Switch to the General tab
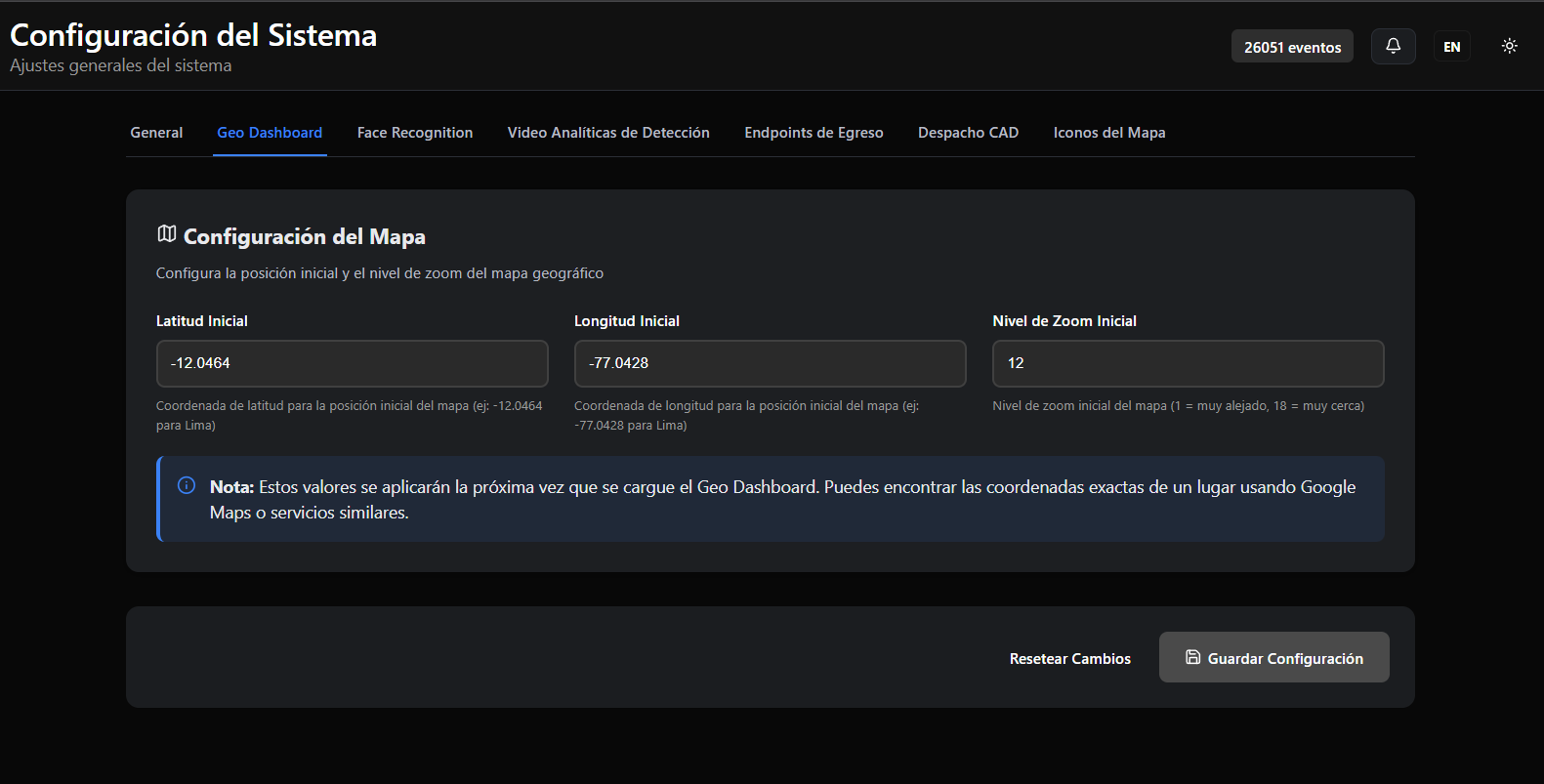 pos(156,133)
